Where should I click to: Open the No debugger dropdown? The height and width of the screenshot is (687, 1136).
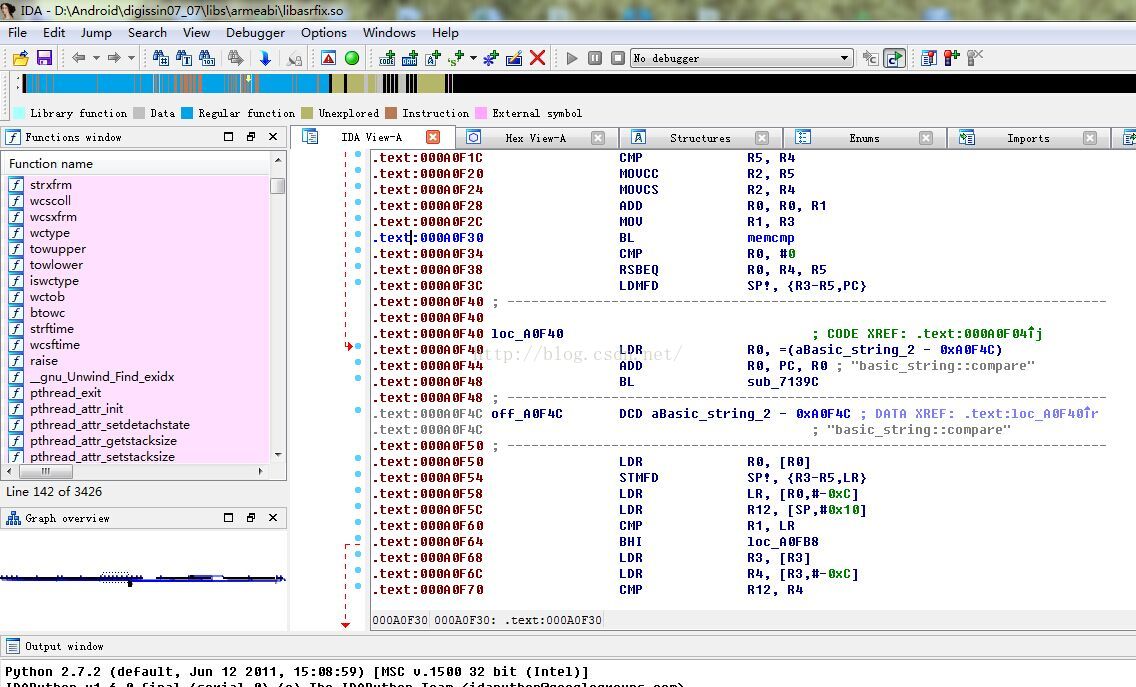tap(844, 58)
